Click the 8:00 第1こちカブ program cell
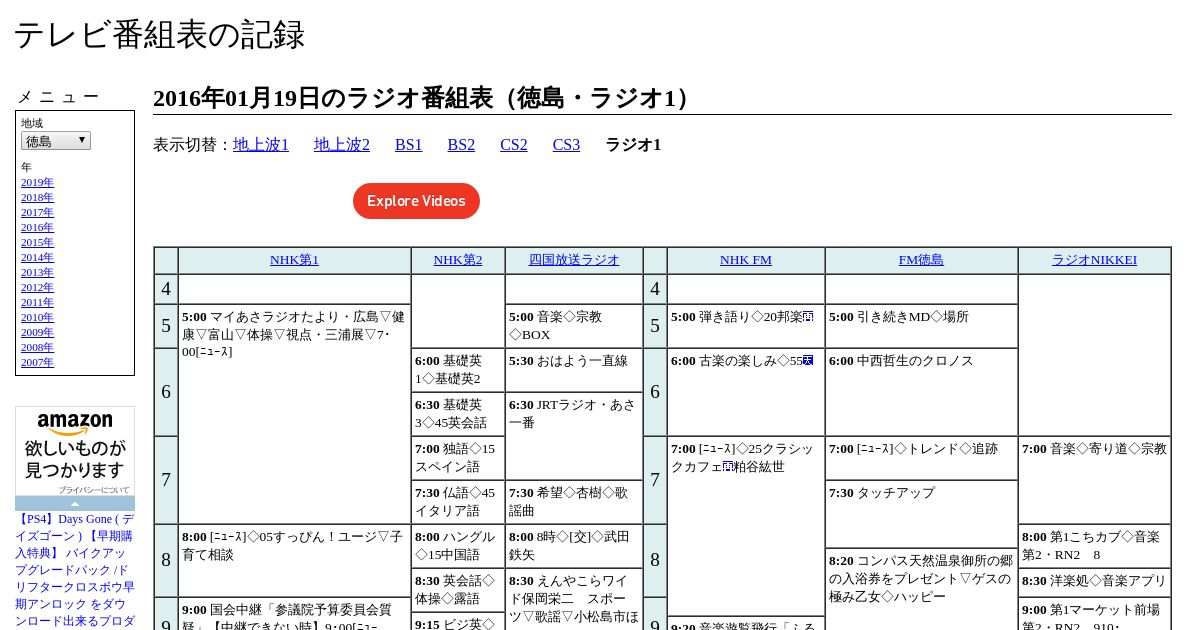Screen dimensions: 1200x630 (1094, 546)
